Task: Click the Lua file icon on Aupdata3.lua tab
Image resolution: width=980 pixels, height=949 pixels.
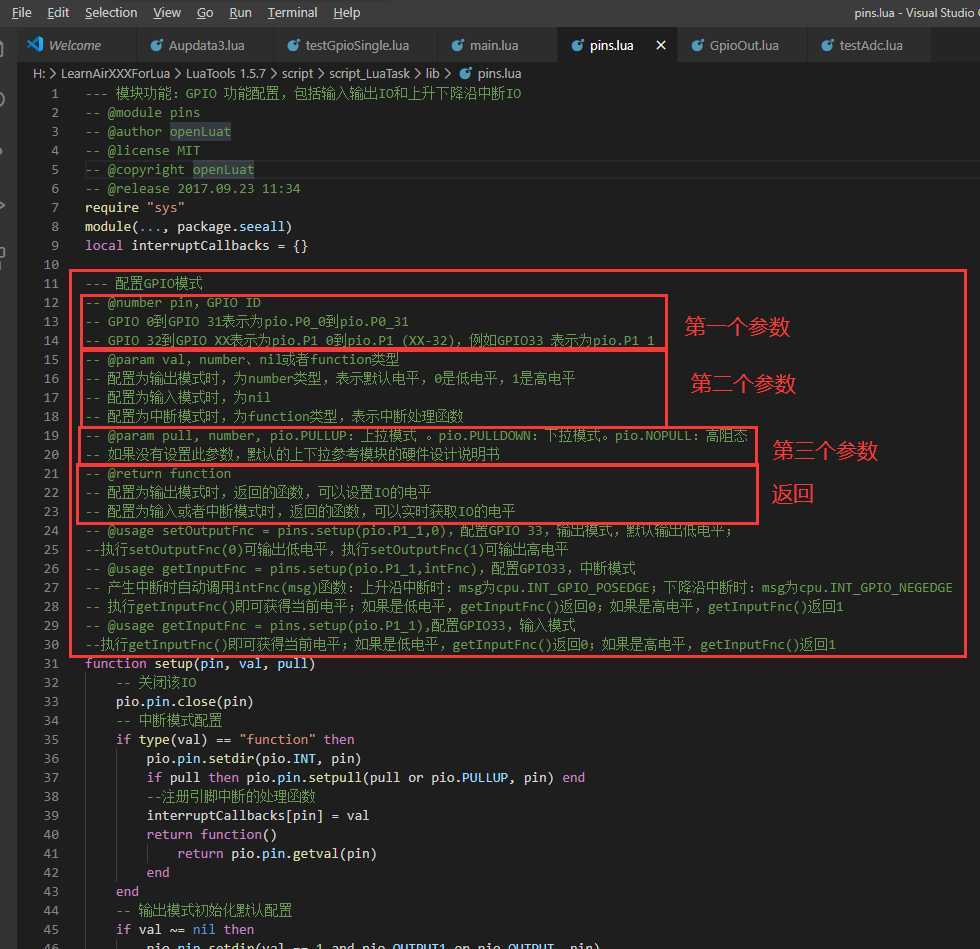Action: pos(156,45)
